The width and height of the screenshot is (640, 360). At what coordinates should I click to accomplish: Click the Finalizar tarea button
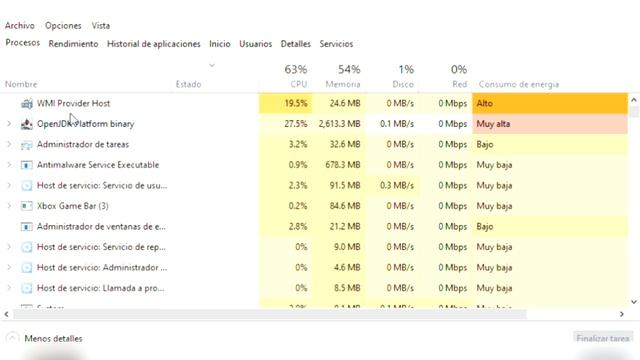pos(602,338)
